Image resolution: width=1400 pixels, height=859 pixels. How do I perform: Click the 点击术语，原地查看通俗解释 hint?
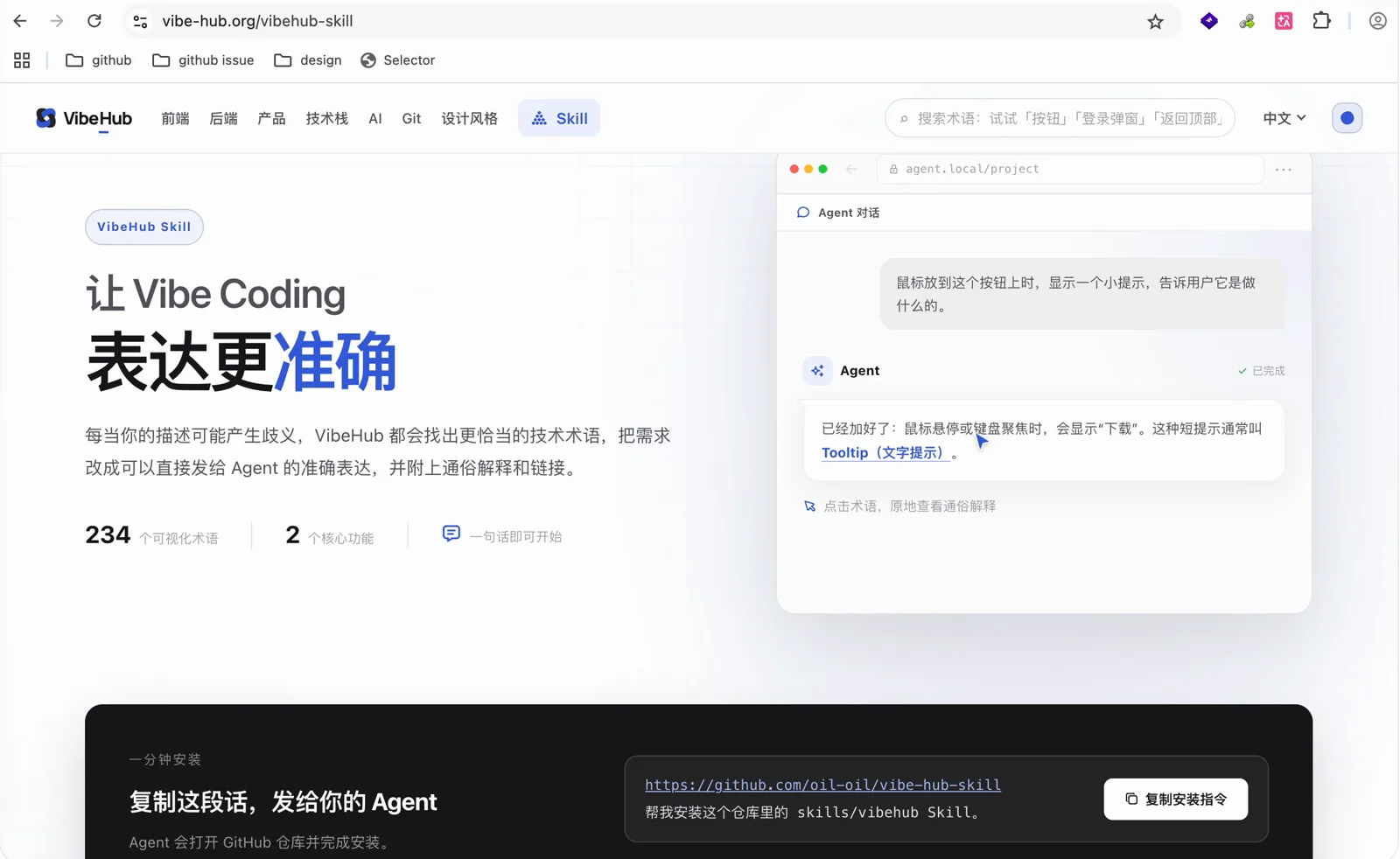[910, 506]
